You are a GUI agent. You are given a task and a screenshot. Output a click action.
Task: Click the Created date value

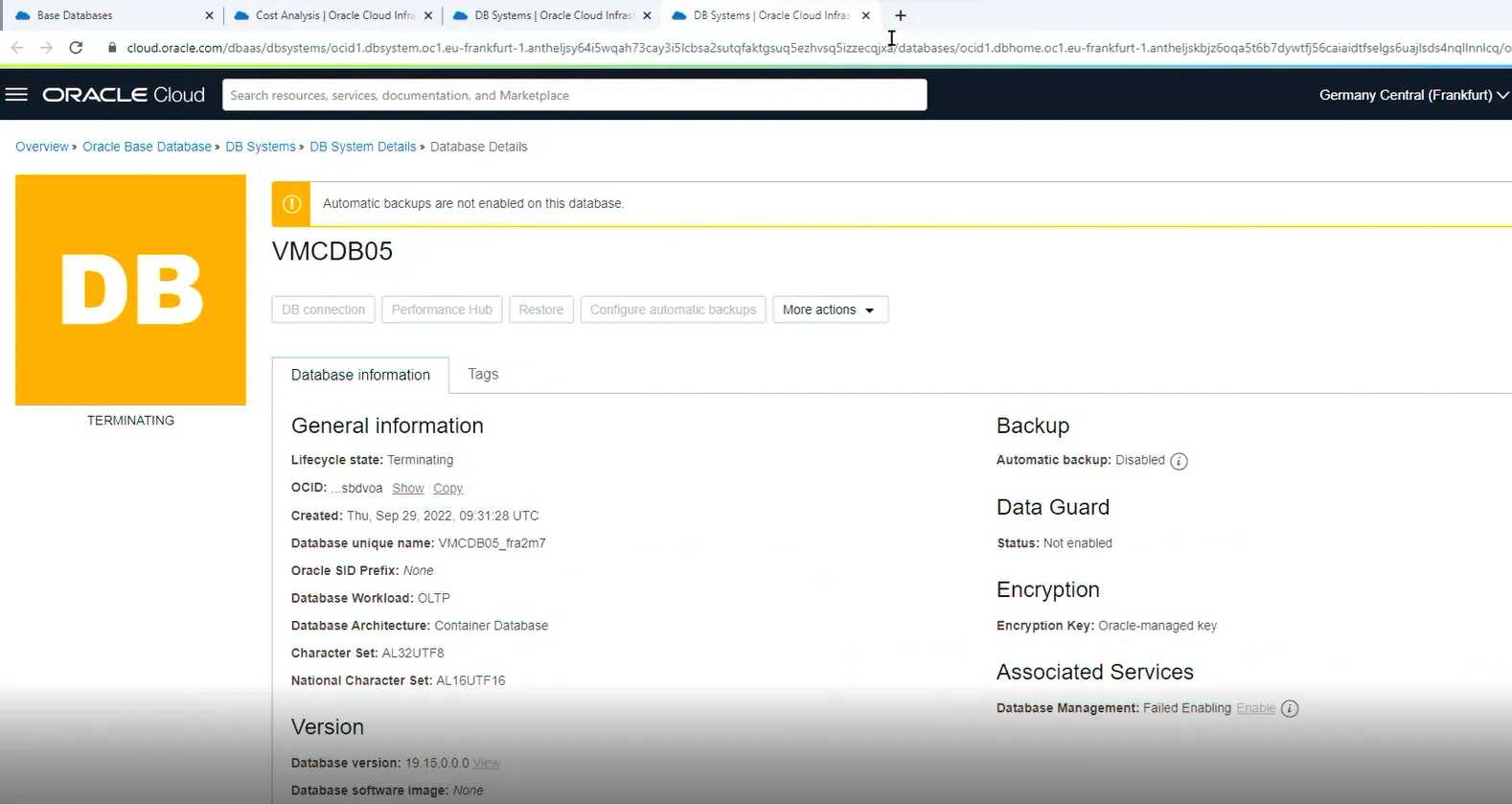tap(443, 516)
